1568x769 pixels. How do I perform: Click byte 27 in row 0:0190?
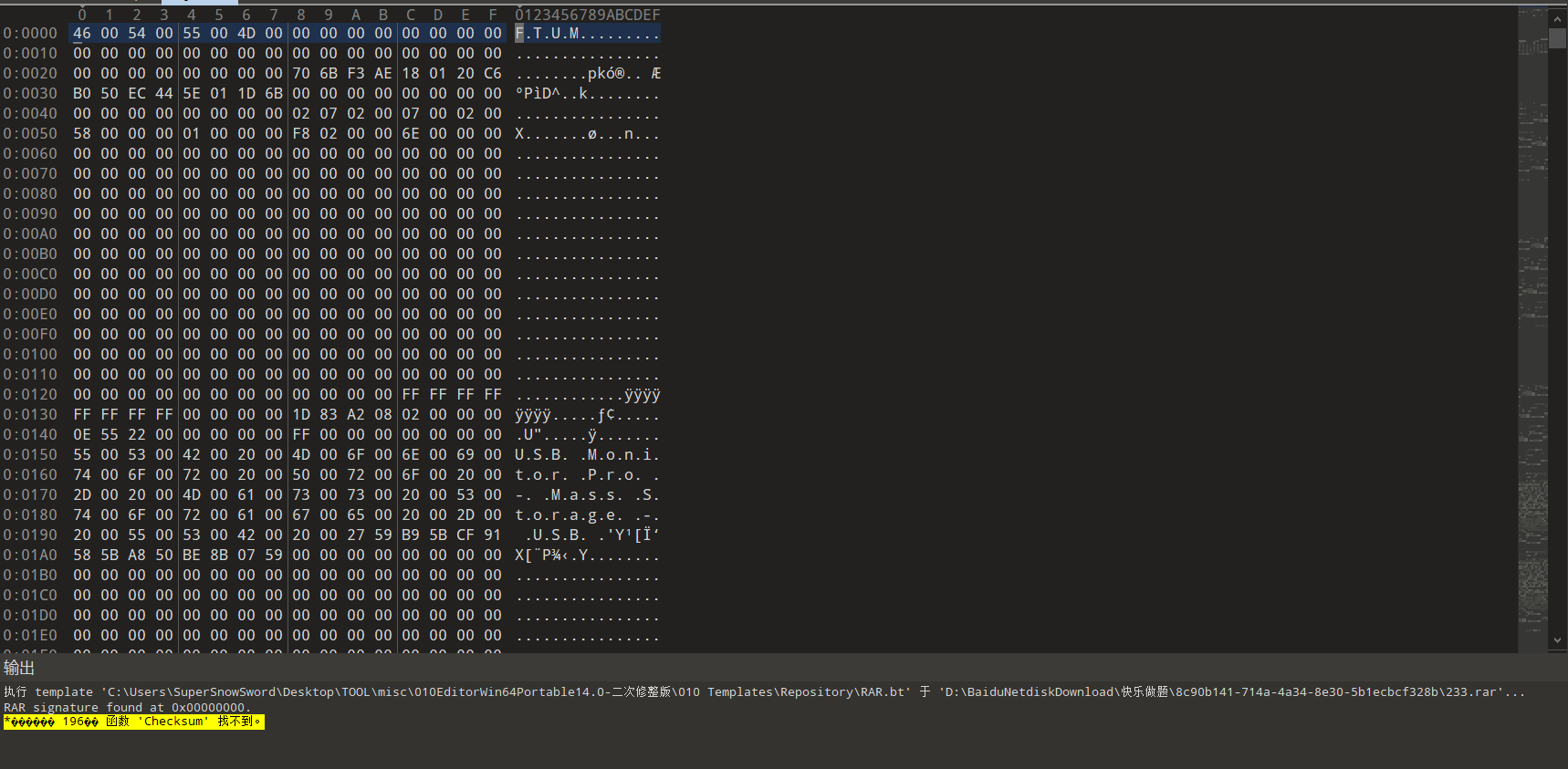356,535
